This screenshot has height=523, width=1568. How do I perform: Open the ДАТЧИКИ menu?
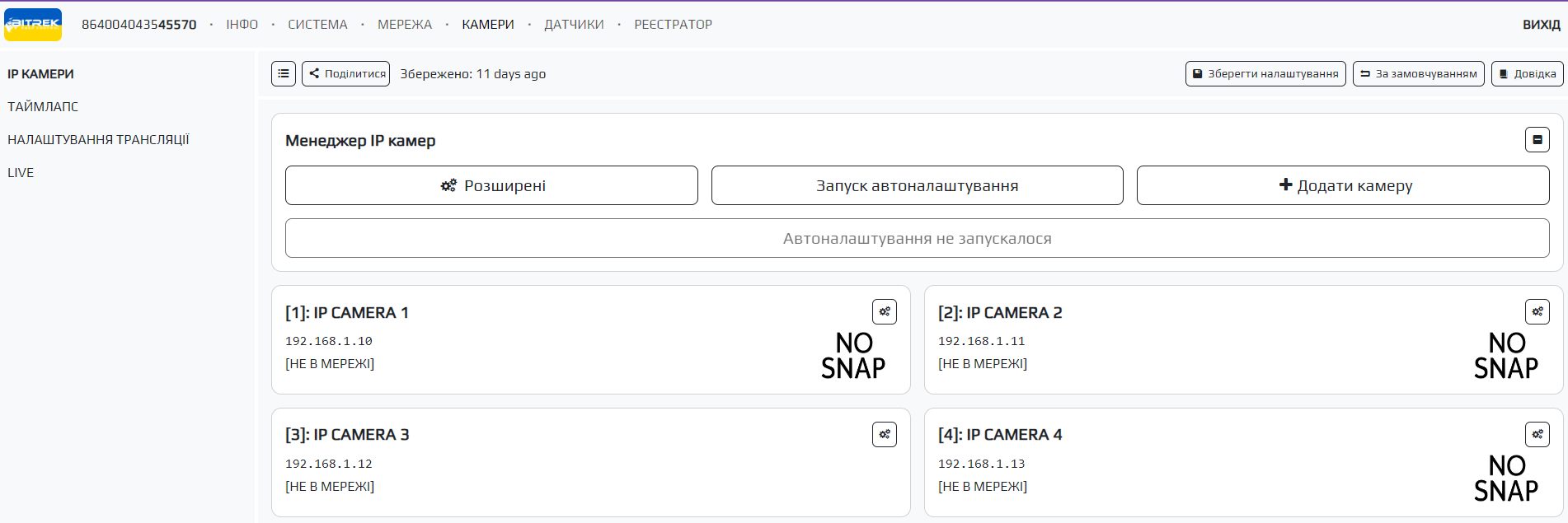[574, 25]
